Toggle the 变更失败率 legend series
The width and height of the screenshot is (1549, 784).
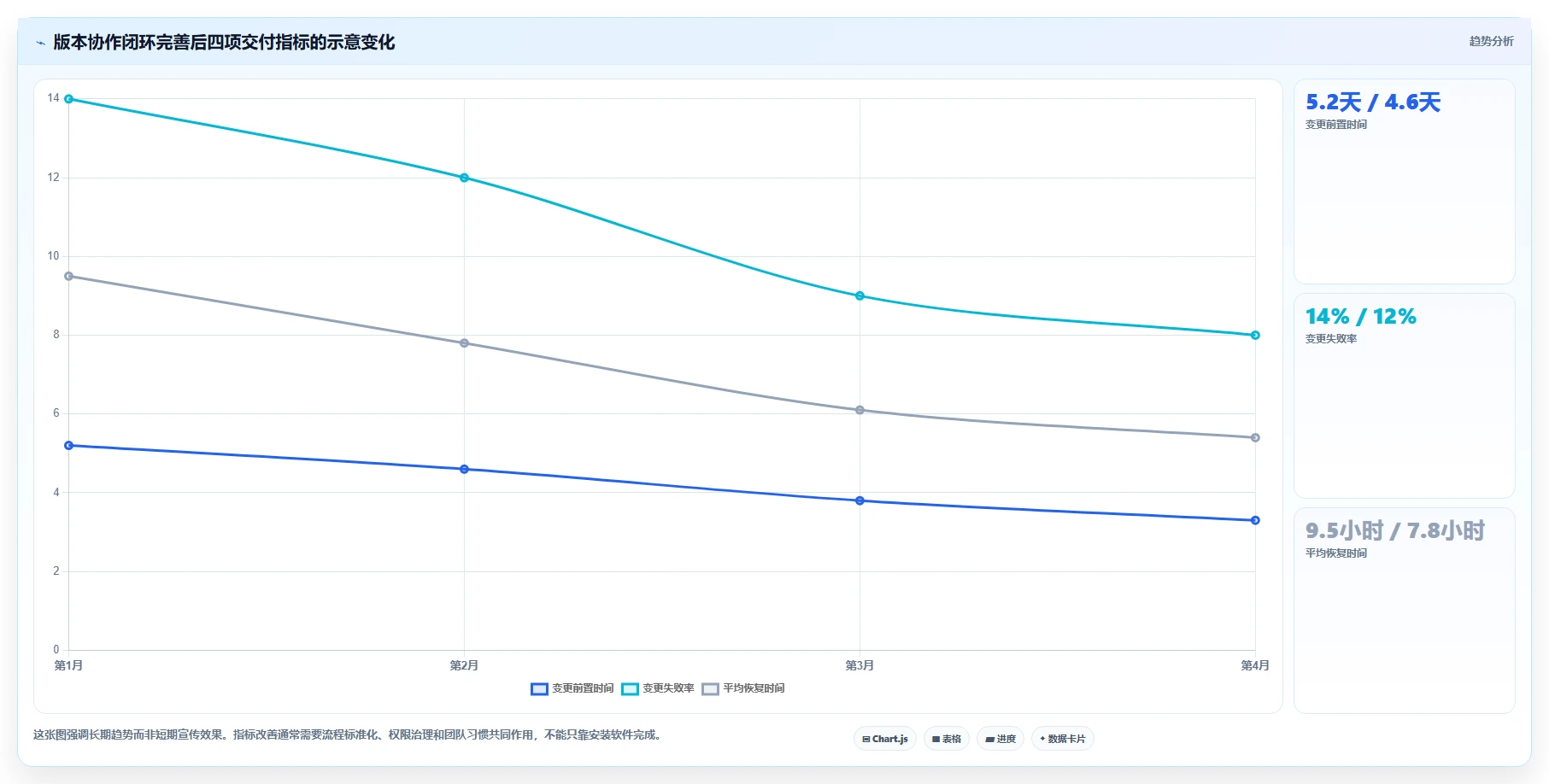pos(658,688)
